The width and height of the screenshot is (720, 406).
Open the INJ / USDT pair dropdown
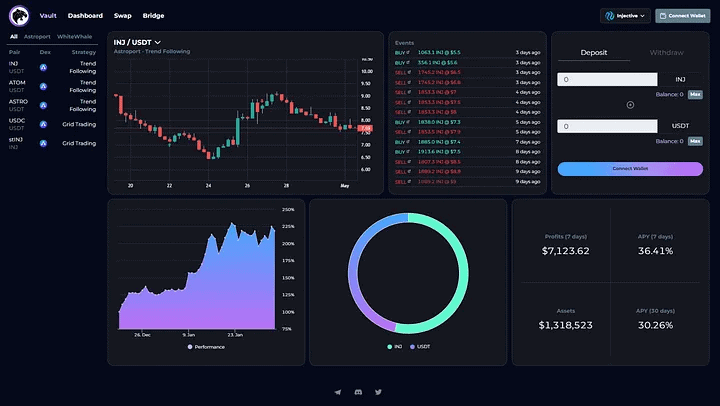coord(137,42)
